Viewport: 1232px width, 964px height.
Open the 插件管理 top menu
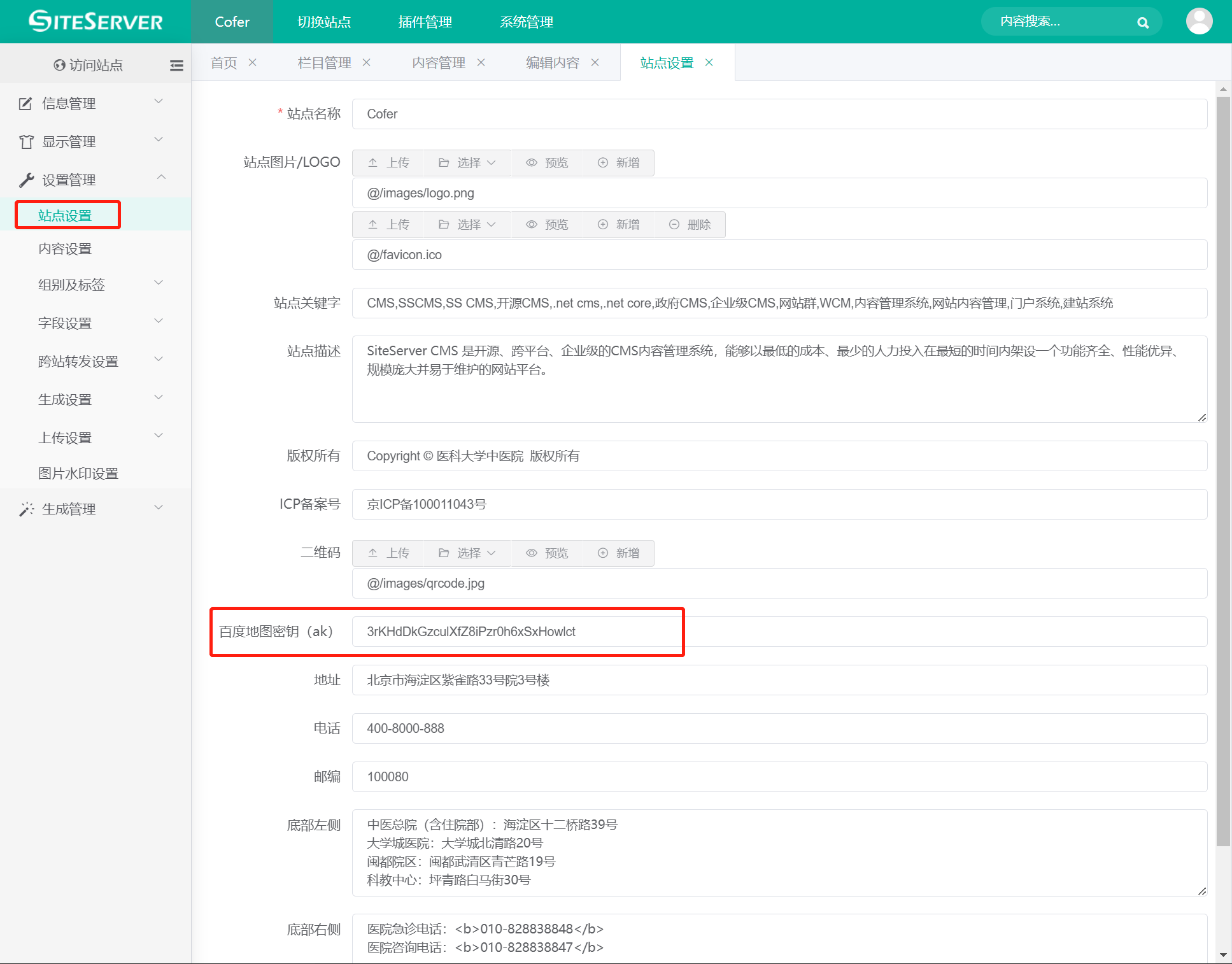425,22
